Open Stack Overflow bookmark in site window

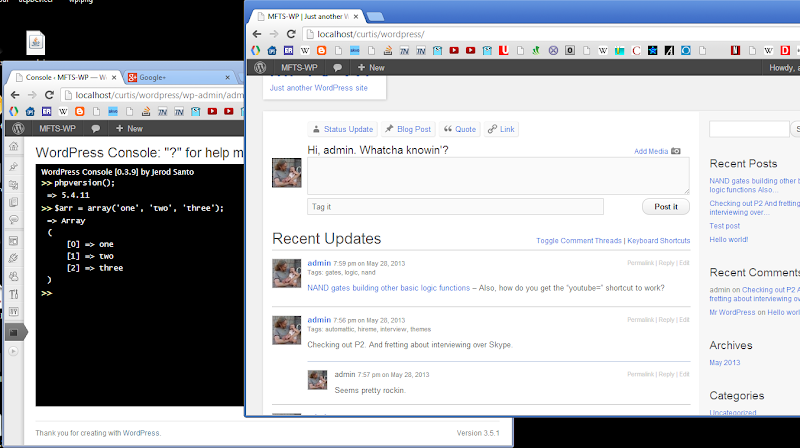388,51
